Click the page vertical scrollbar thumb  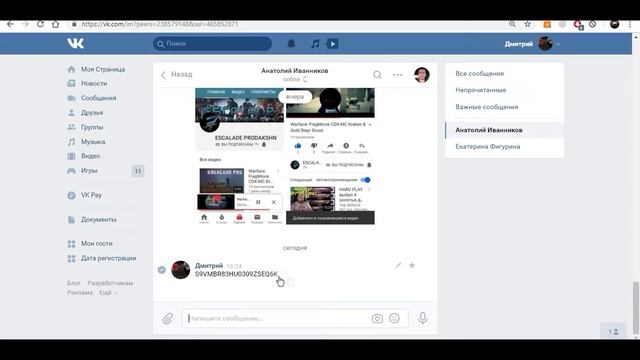[x=636, y=307]
